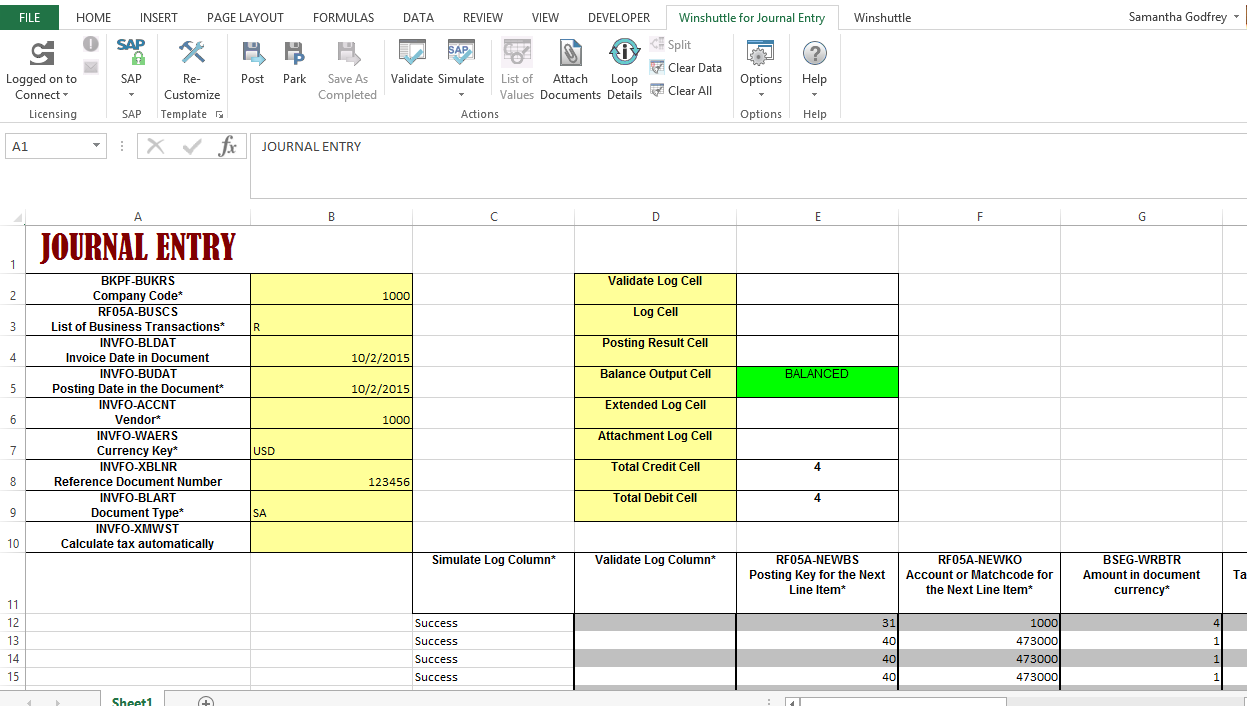The image size is (1247, 706).
Task: Click the Simulate icon
Action: 460,53
